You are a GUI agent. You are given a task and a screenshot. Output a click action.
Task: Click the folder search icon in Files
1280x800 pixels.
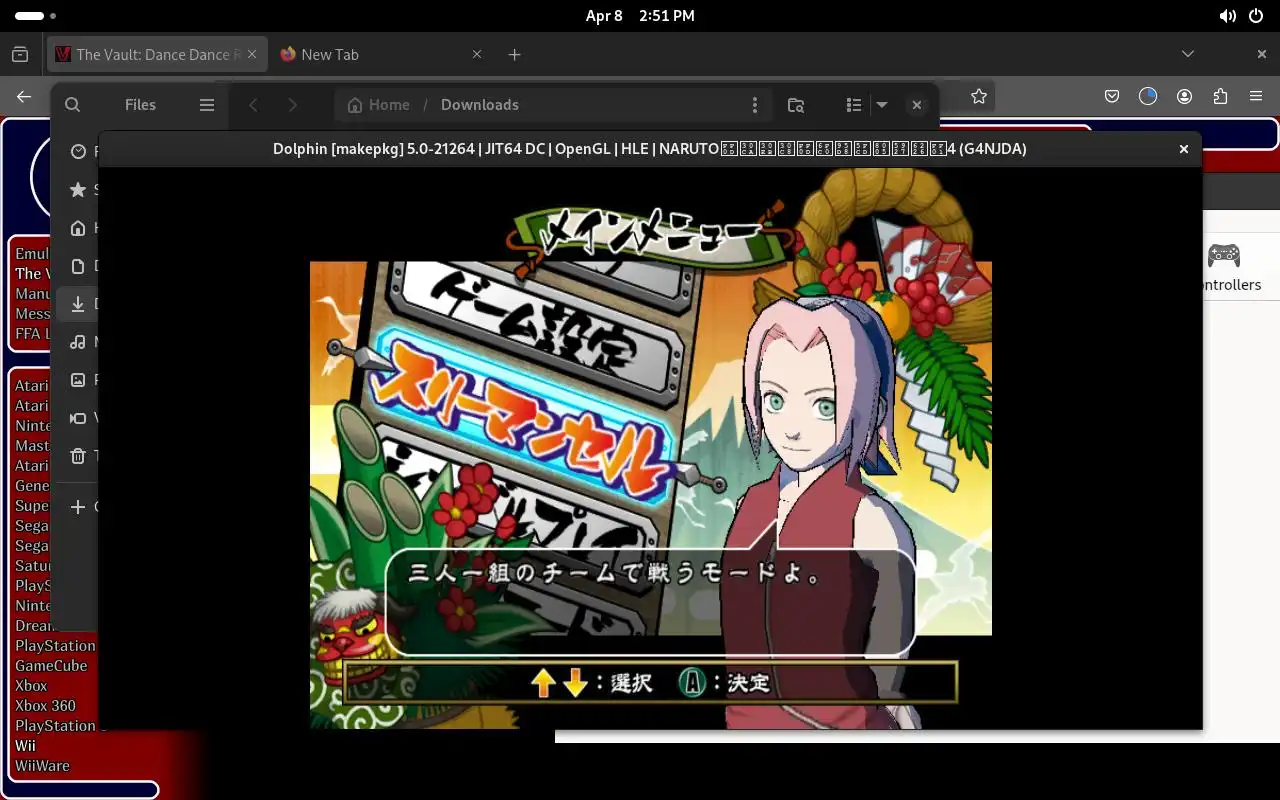tap(796, 105)
